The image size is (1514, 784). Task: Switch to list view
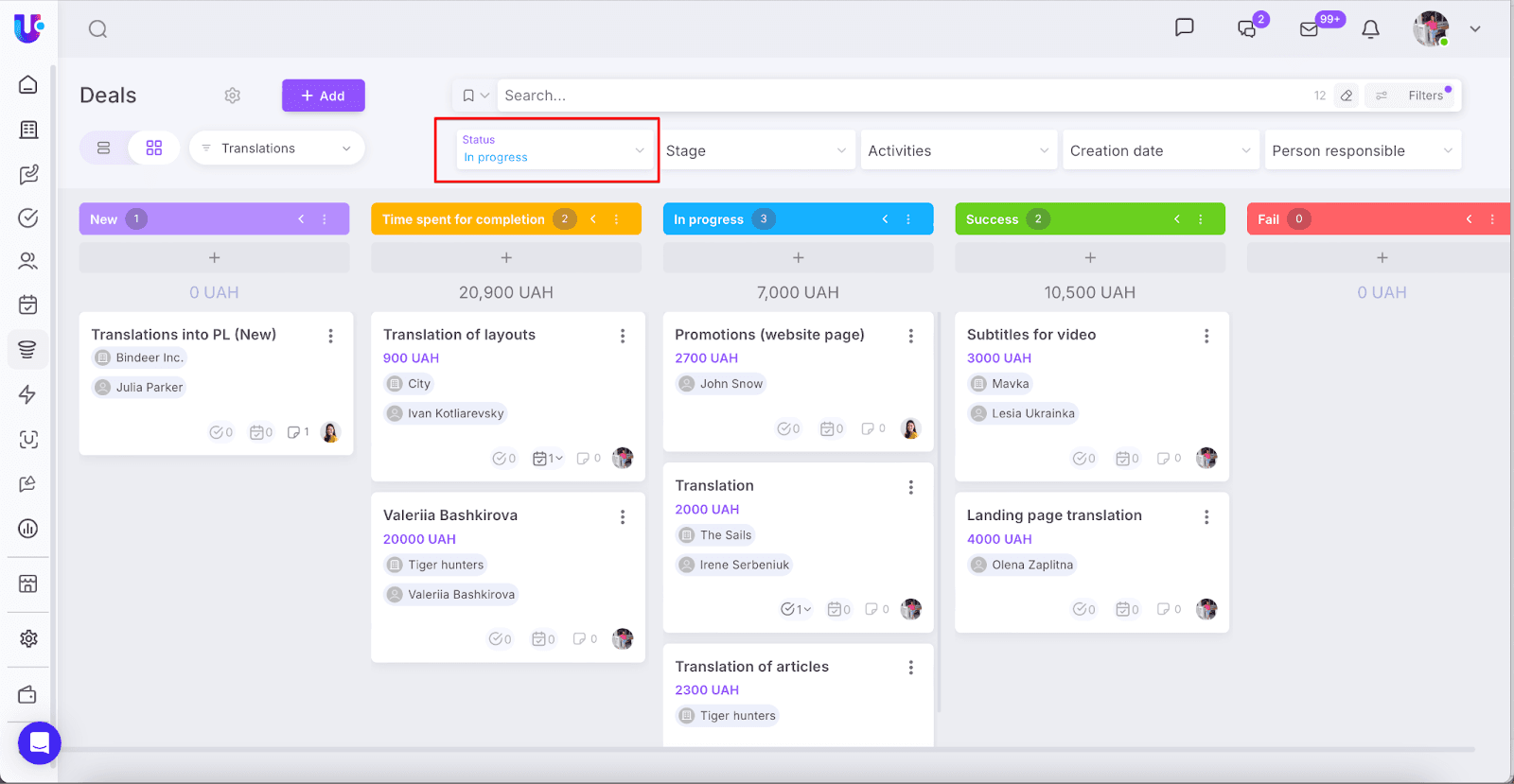click(104, 148)
